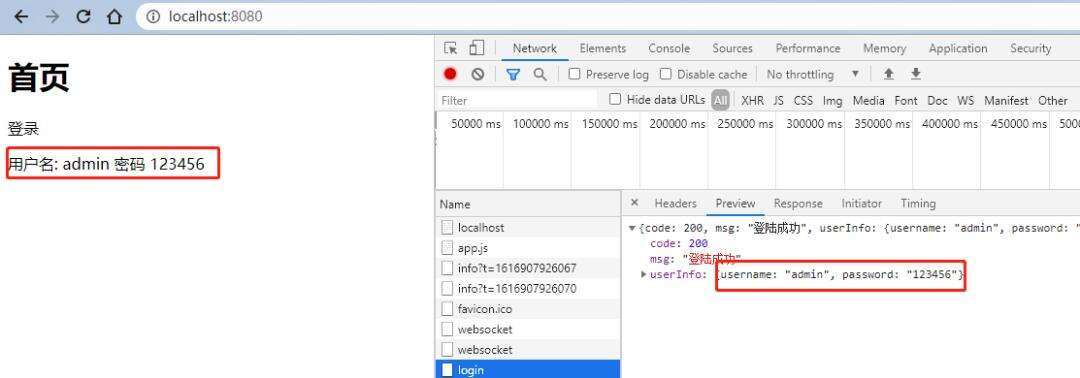Collapse the root JSON response object
Viewport: 1080px width, 378px height.
(x=632, y=229)
